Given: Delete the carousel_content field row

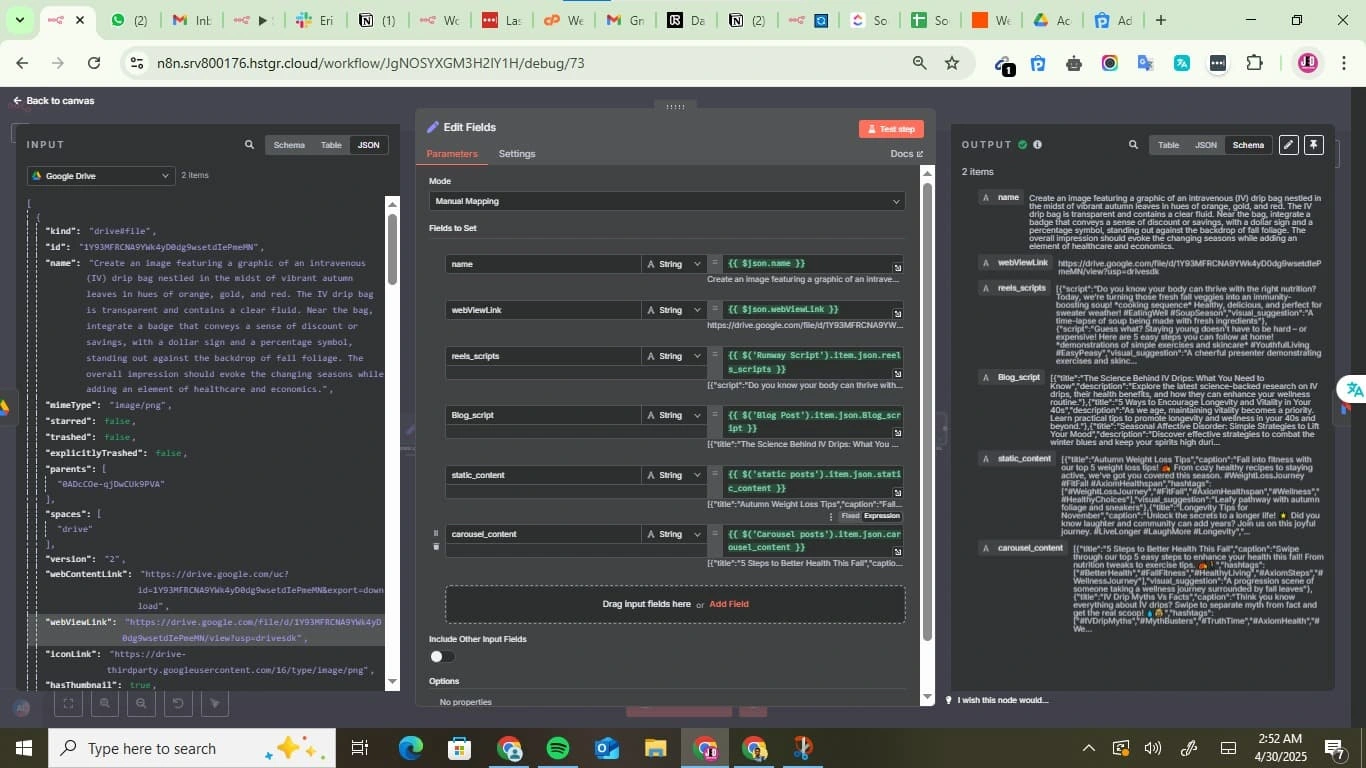Looking at the screenshot, I should click(x=435, y=547).
